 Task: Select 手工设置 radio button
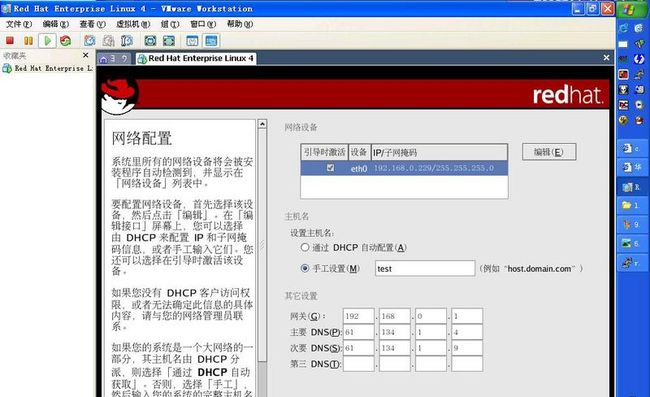(x=305, y=268)
